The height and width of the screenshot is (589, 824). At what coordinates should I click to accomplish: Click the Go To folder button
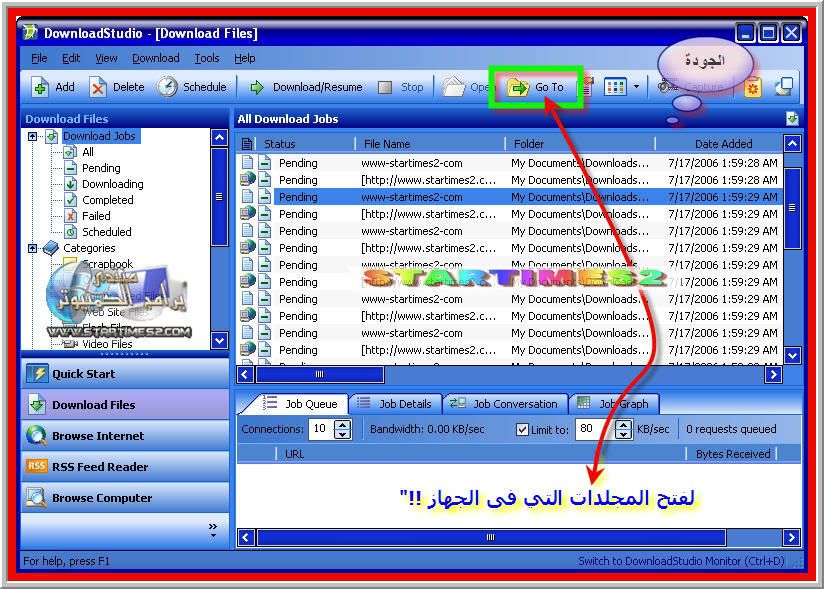pos(535,87)
